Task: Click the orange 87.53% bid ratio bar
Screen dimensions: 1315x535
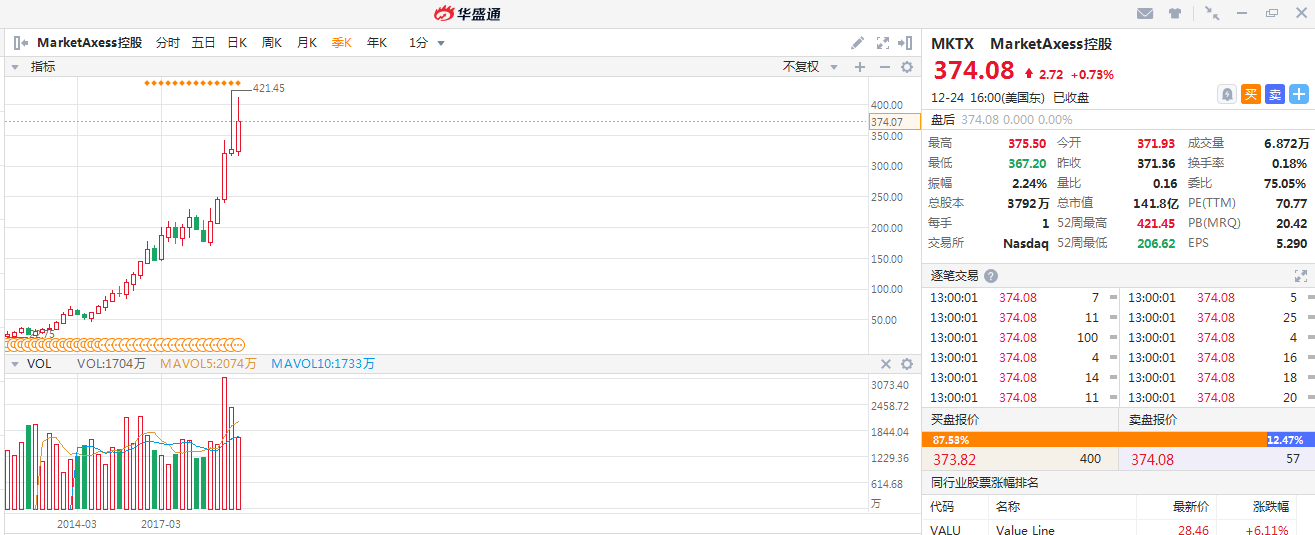Action: [x=1094, y=440]
